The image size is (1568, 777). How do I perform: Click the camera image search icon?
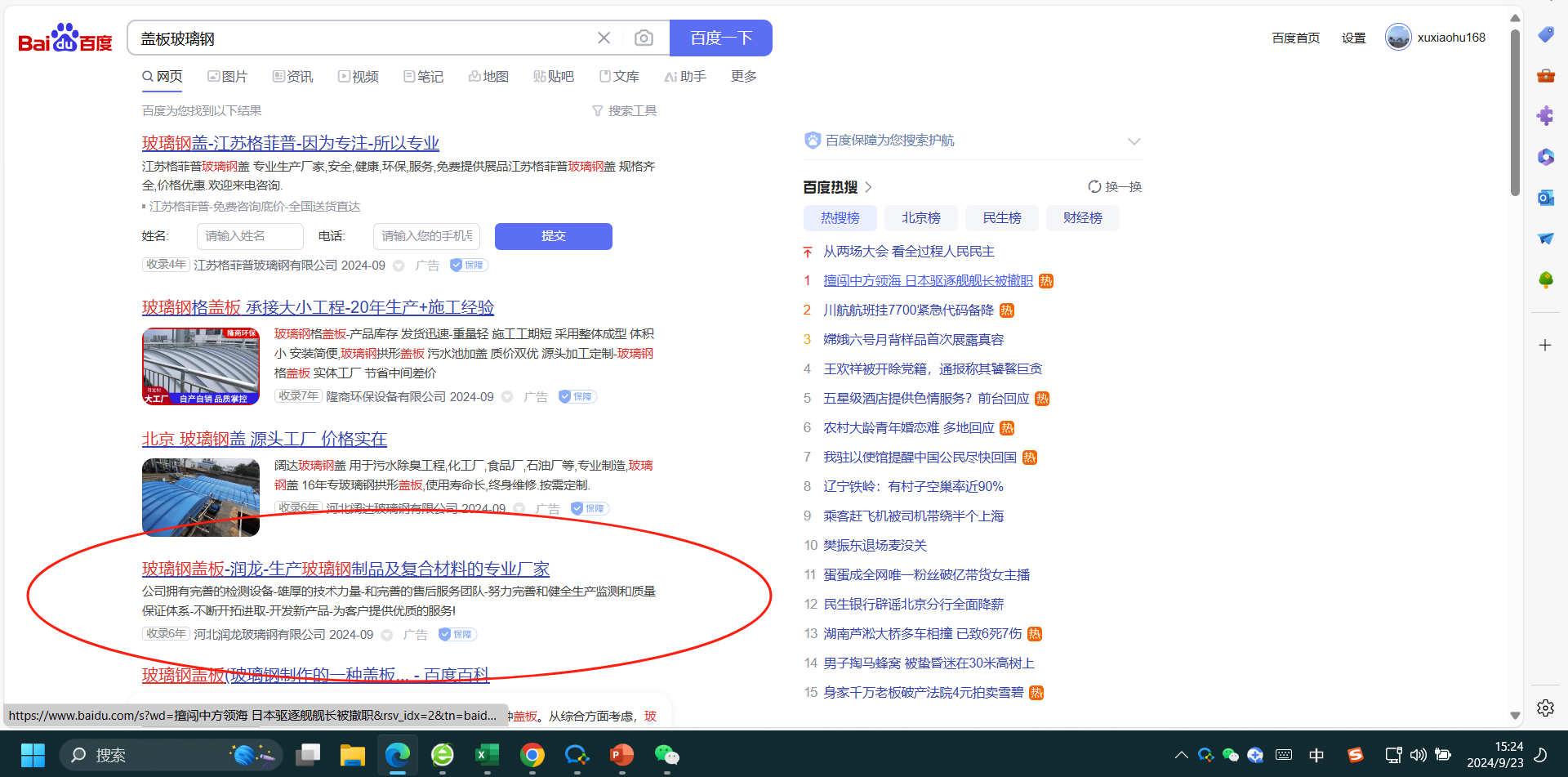pyautogui.click(x=644, y=38)
